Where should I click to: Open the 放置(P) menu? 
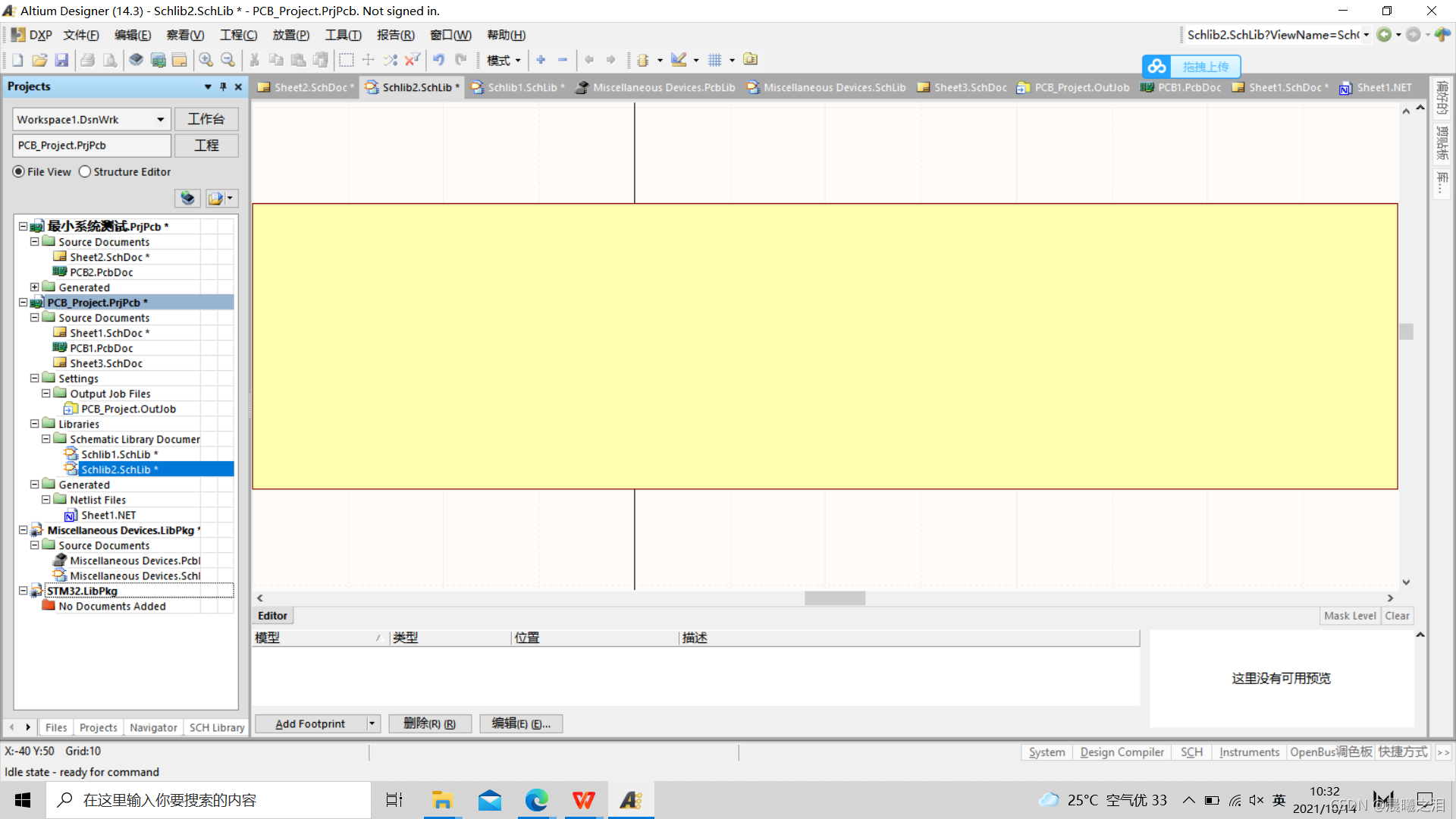coord(290,35)
